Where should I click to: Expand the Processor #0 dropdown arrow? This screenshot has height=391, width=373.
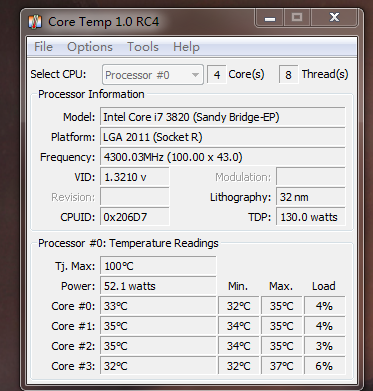[195, 75]
